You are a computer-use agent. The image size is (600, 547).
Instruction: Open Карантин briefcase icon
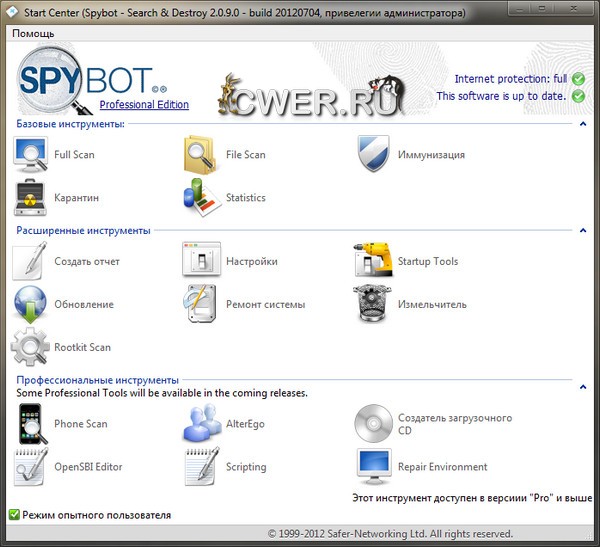[x=30, y=198]
